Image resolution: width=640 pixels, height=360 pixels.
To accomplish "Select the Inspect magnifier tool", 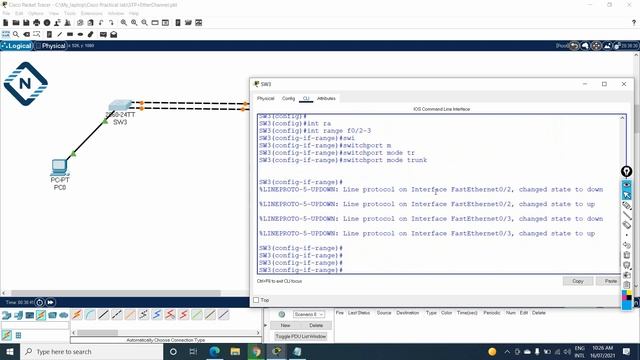I will [16, 34].
